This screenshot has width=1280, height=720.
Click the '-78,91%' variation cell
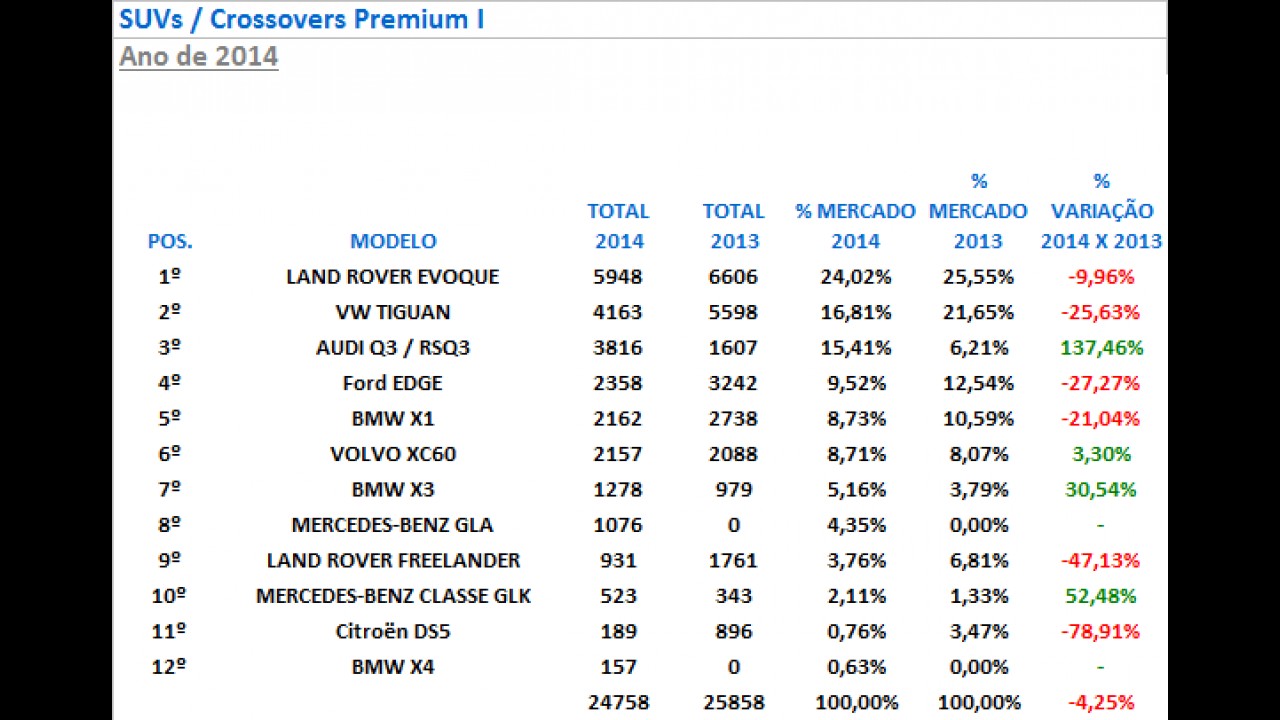click(x=1101, y=632)
